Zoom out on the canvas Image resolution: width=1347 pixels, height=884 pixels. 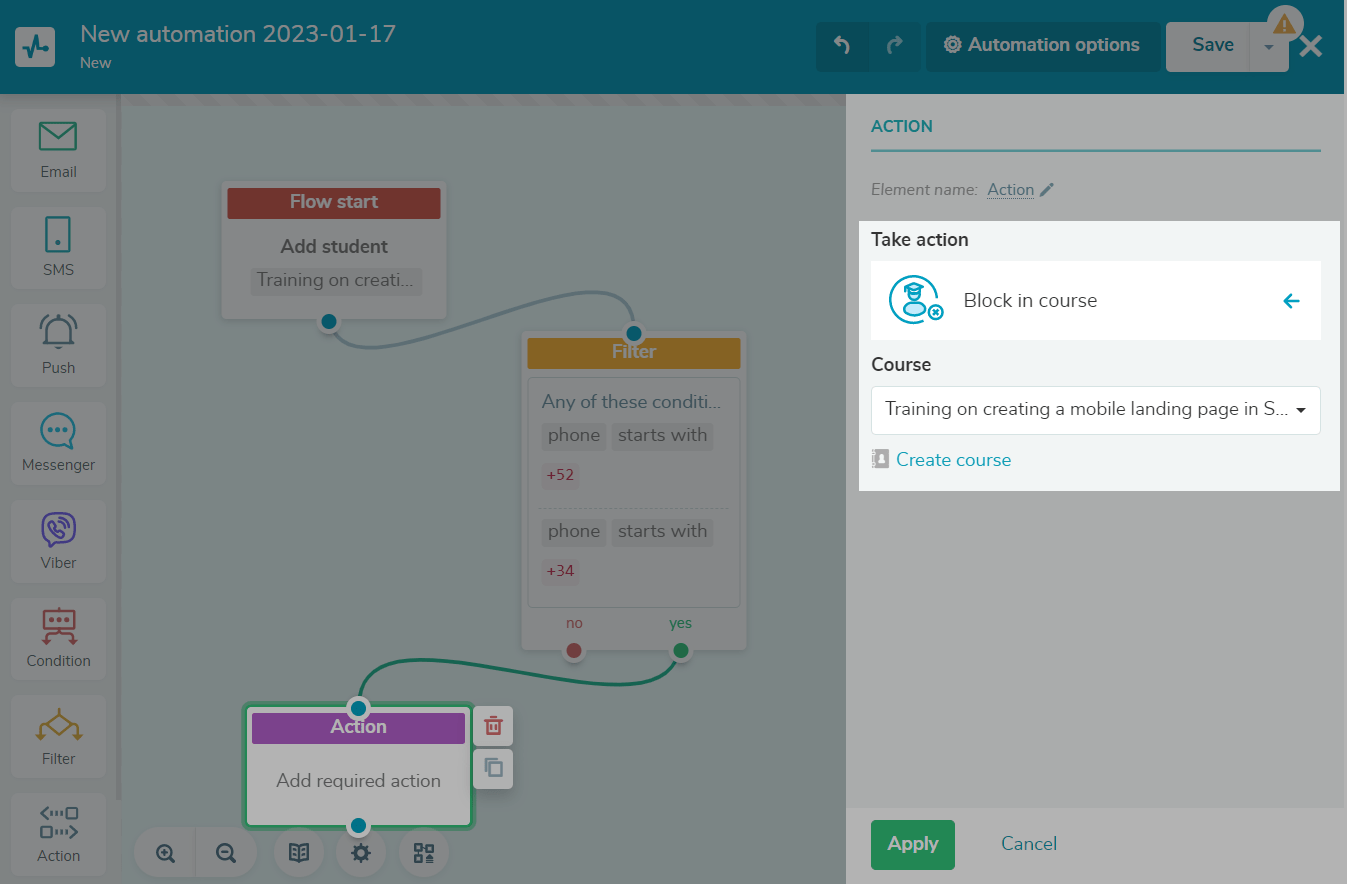226,853
